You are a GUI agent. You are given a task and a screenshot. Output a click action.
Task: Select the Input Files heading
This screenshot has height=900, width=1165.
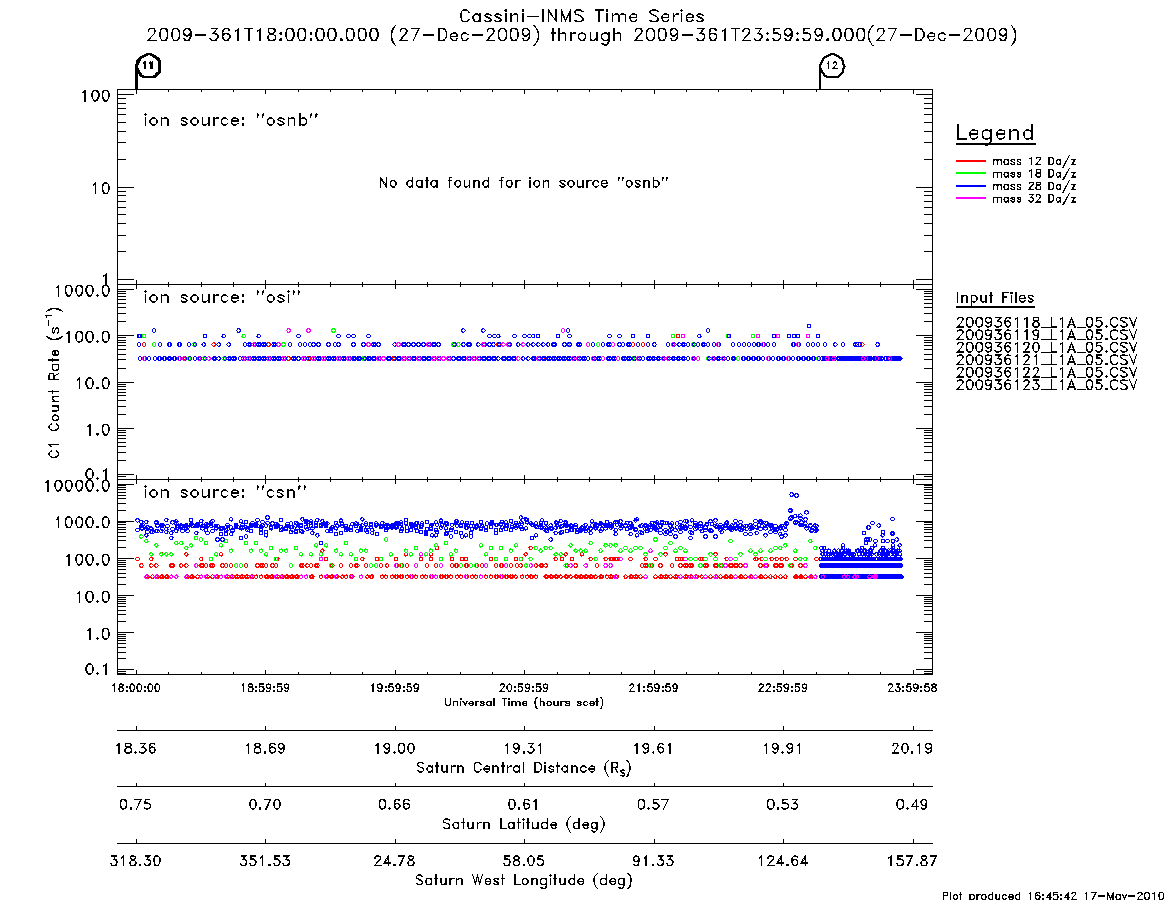pyautogui.click(x=995, y=298)
